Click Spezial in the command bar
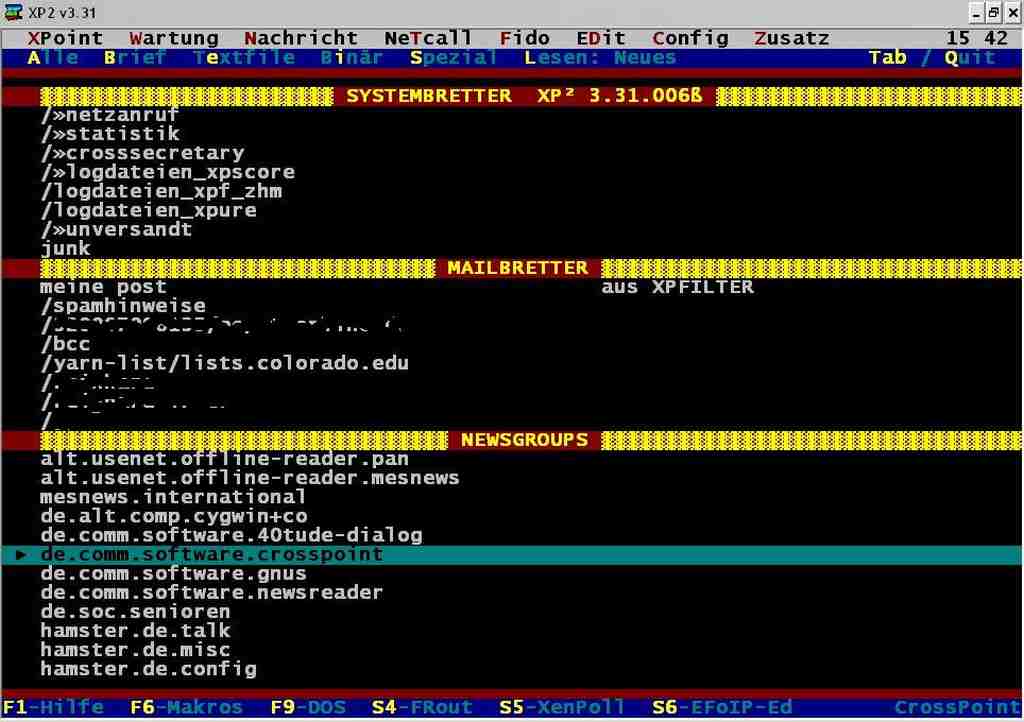1024x722 pixels. [x=453, y=58]
